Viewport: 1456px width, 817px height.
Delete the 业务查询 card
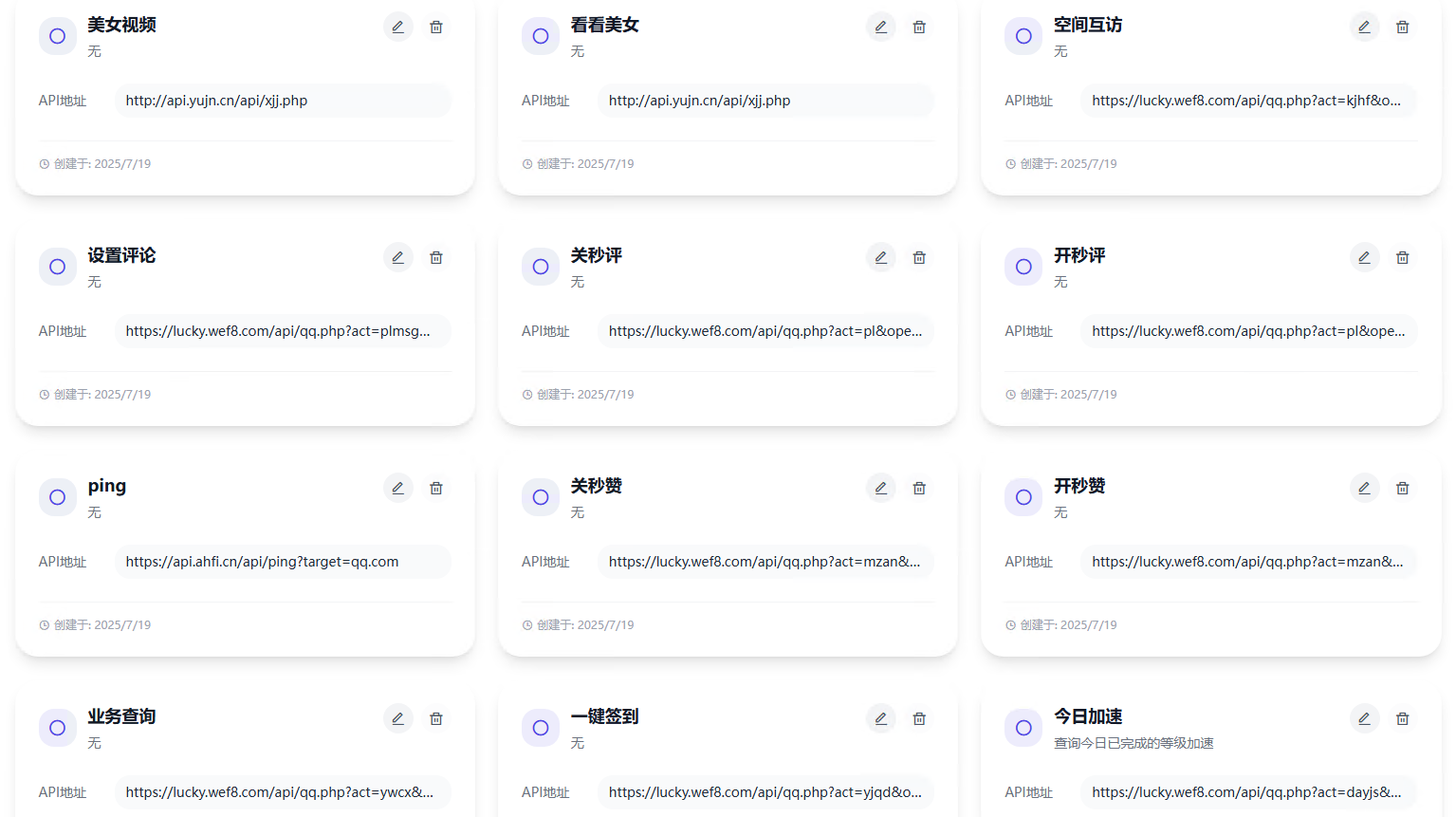pyautogui.click(x=436, y=719)
